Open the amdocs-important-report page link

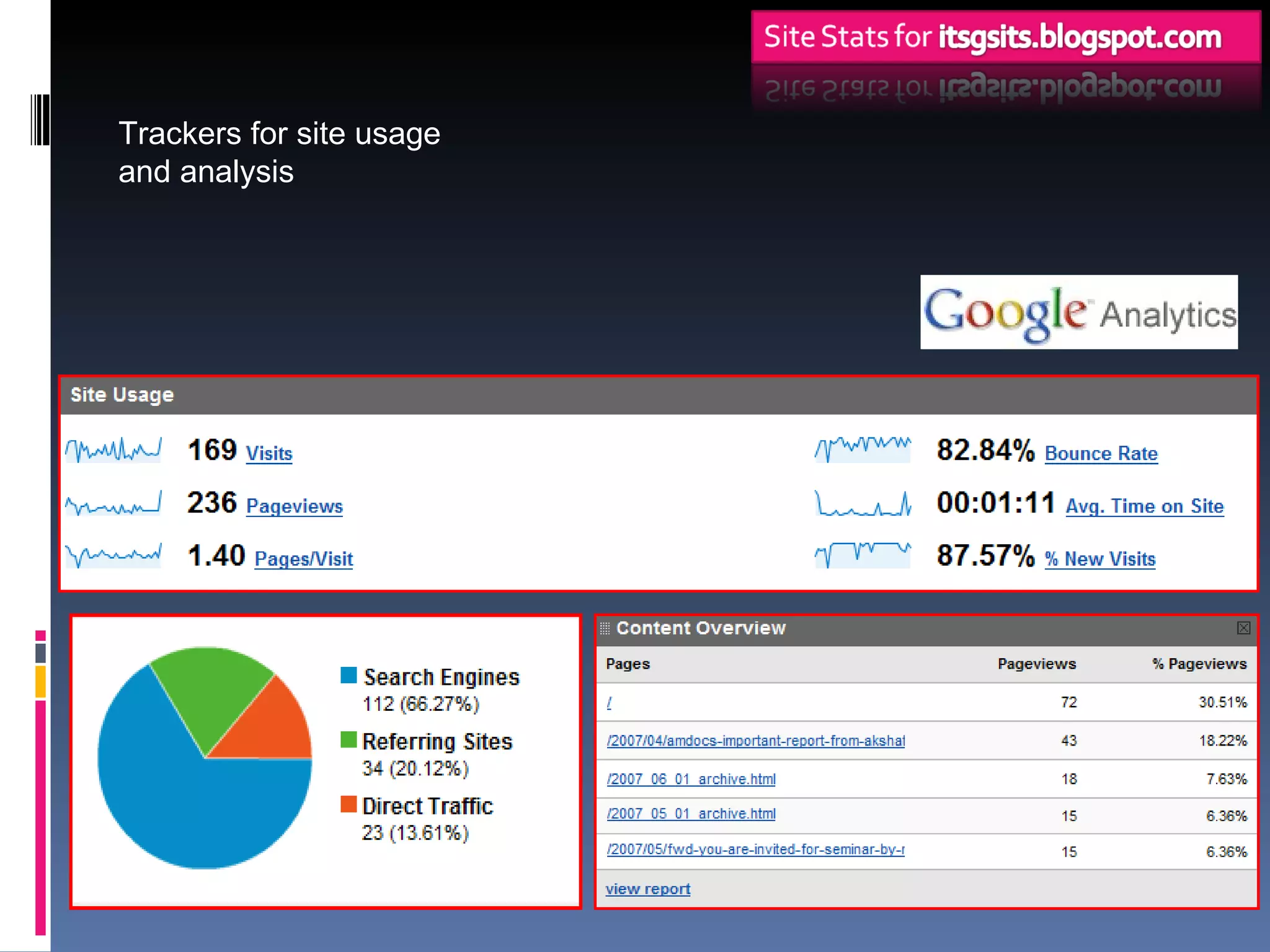pyautogui.click(x=755, y=741)
